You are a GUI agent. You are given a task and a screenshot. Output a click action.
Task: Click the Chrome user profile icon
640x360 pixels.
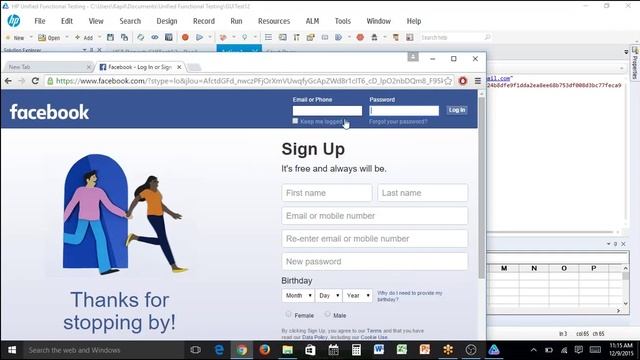(x=413, y=57)
